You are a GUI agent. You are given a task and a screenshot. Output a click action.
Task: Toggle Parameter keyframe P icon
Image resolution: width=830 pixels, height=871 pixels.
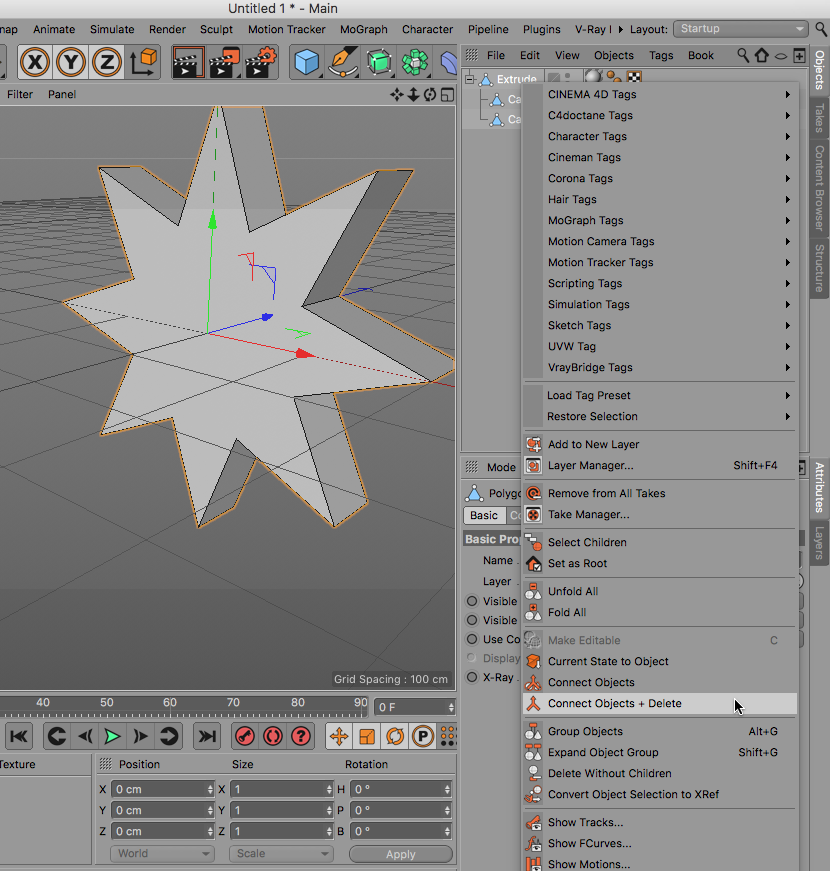click(423, 737)
